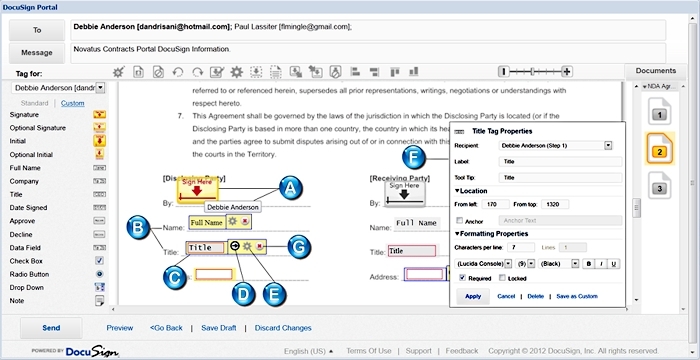Click zoom in plus button
Viewport: 700px width, 360px height.
pyautogui.click(x=567, y=71)
